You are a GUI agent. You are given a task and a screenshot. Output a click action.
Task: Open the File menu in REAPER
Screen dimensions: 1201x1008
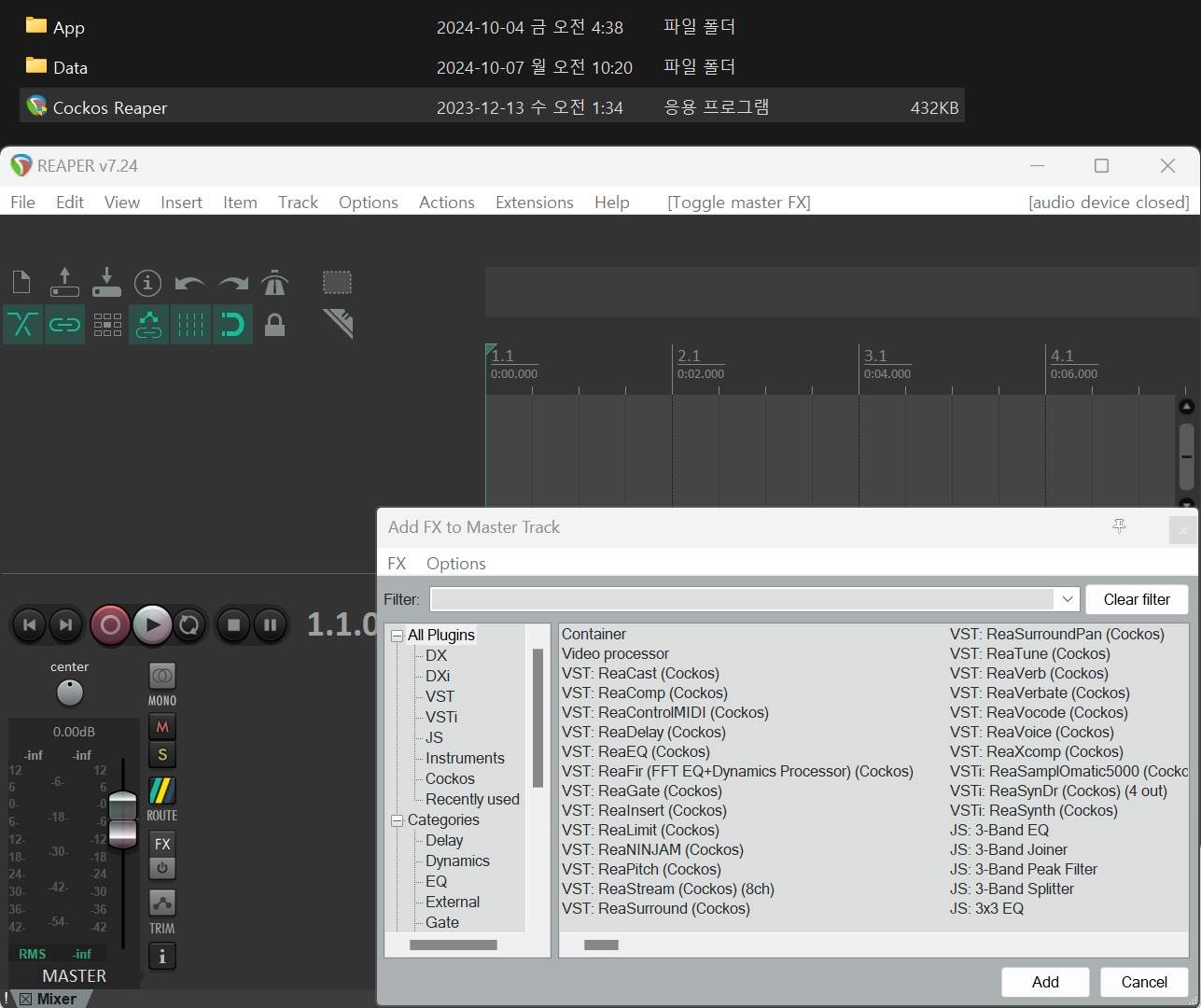coord(22,203)
